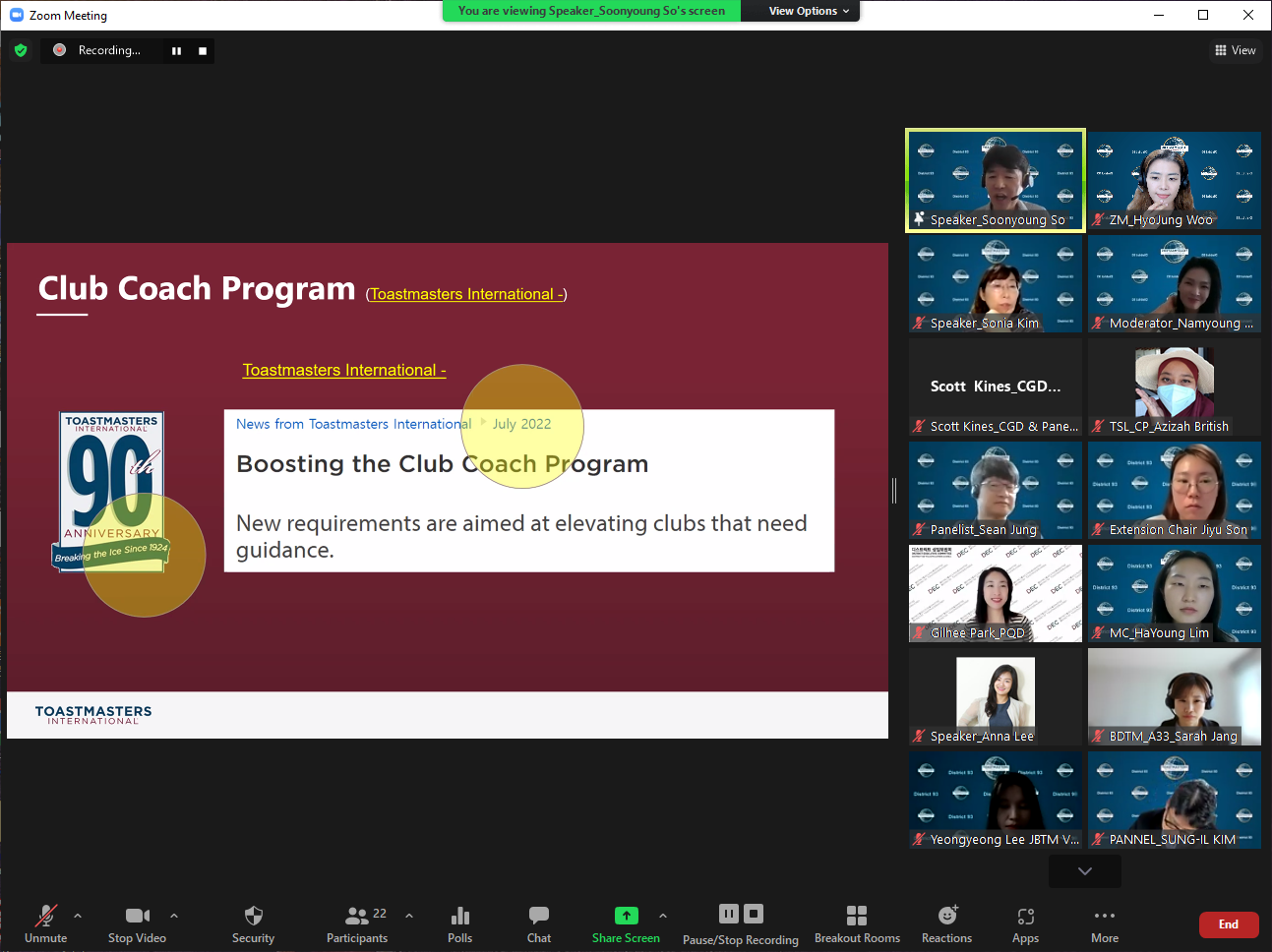1272x952 pixels.
Task: Select ZM_HyoJung Woo video tile
Action: pos(1175,181)
